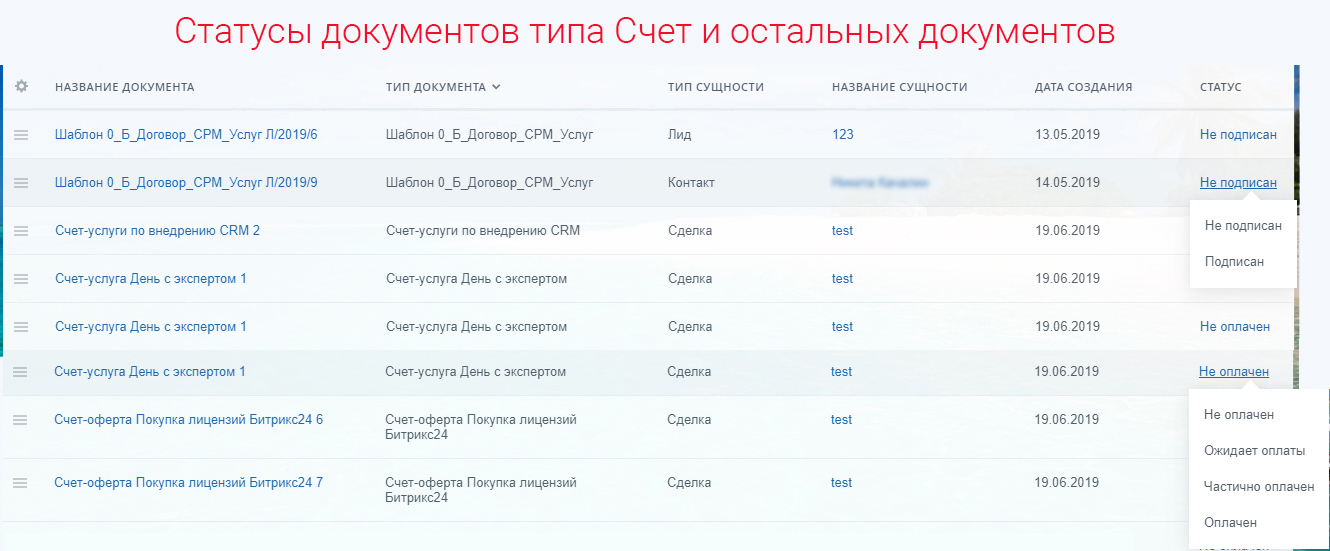The height and width of the screenshot is (551, 1330).
Task: Select Подписан in the status dropdown
Action: click(1234, 262)
